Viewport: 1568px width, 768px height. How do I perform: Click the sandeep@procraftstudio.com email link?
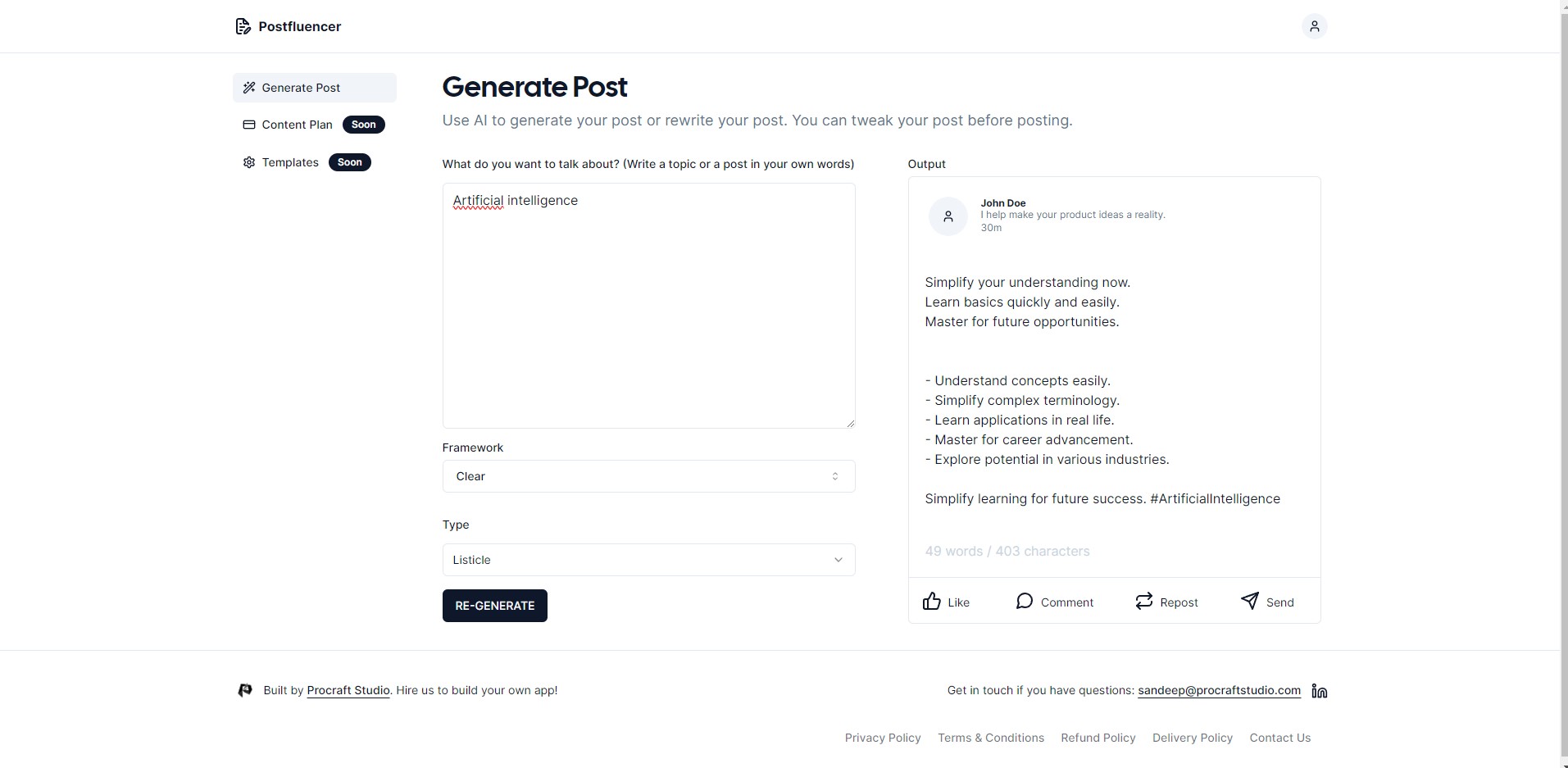point(1219,690)
